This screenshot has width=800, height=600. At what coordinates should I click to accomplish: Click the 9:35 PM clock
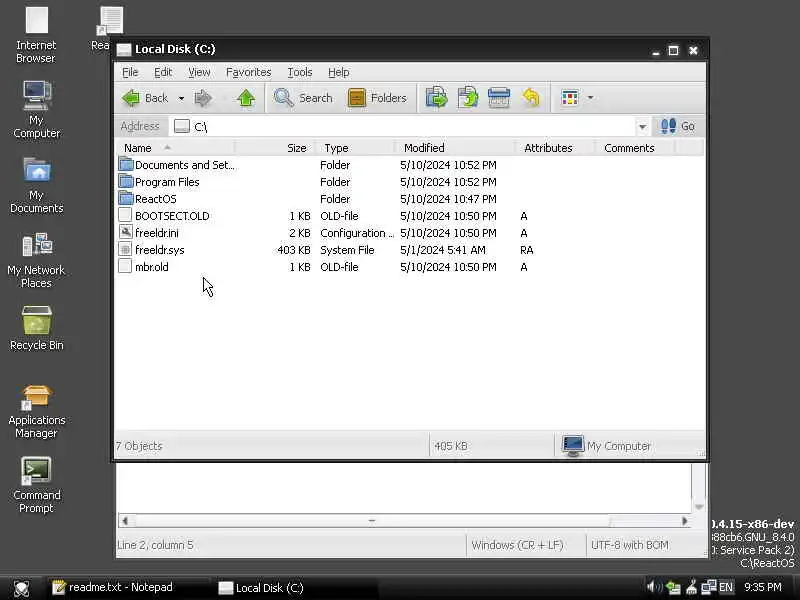[x=763, y=587]
